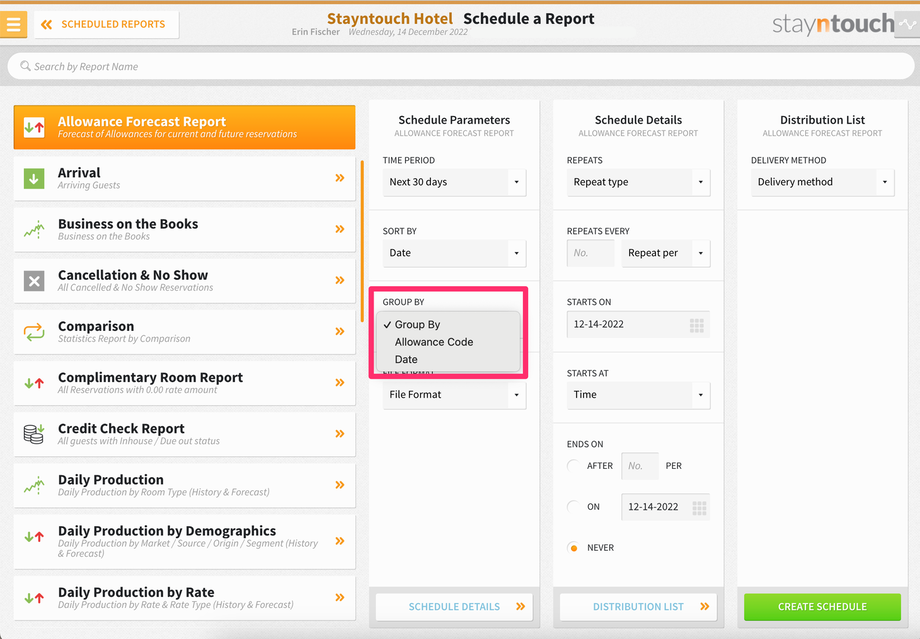Screen dimensions: 920x639
Task: Click the Daily Production by Demographics icon
Action: [x=34, y=536]
